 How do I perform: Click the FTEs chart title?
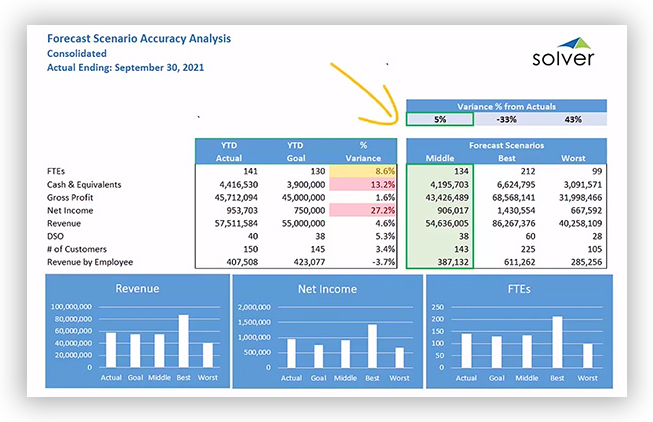point(519,289)
